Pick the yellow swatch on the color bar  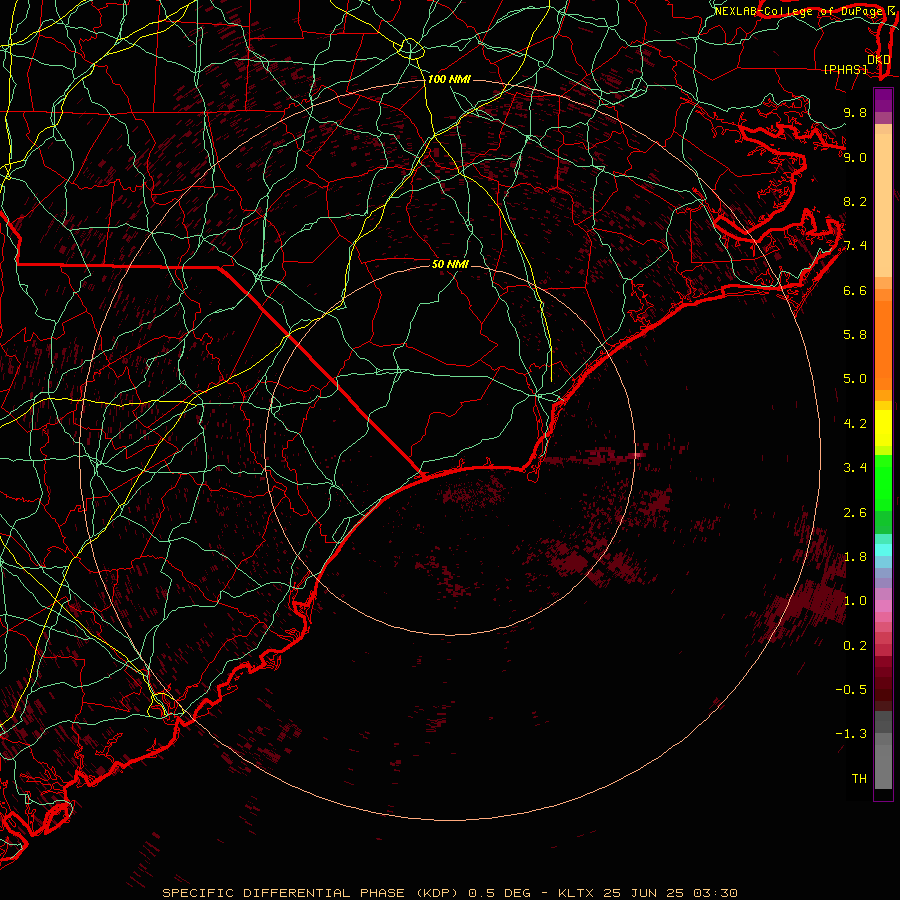[883, 428]
